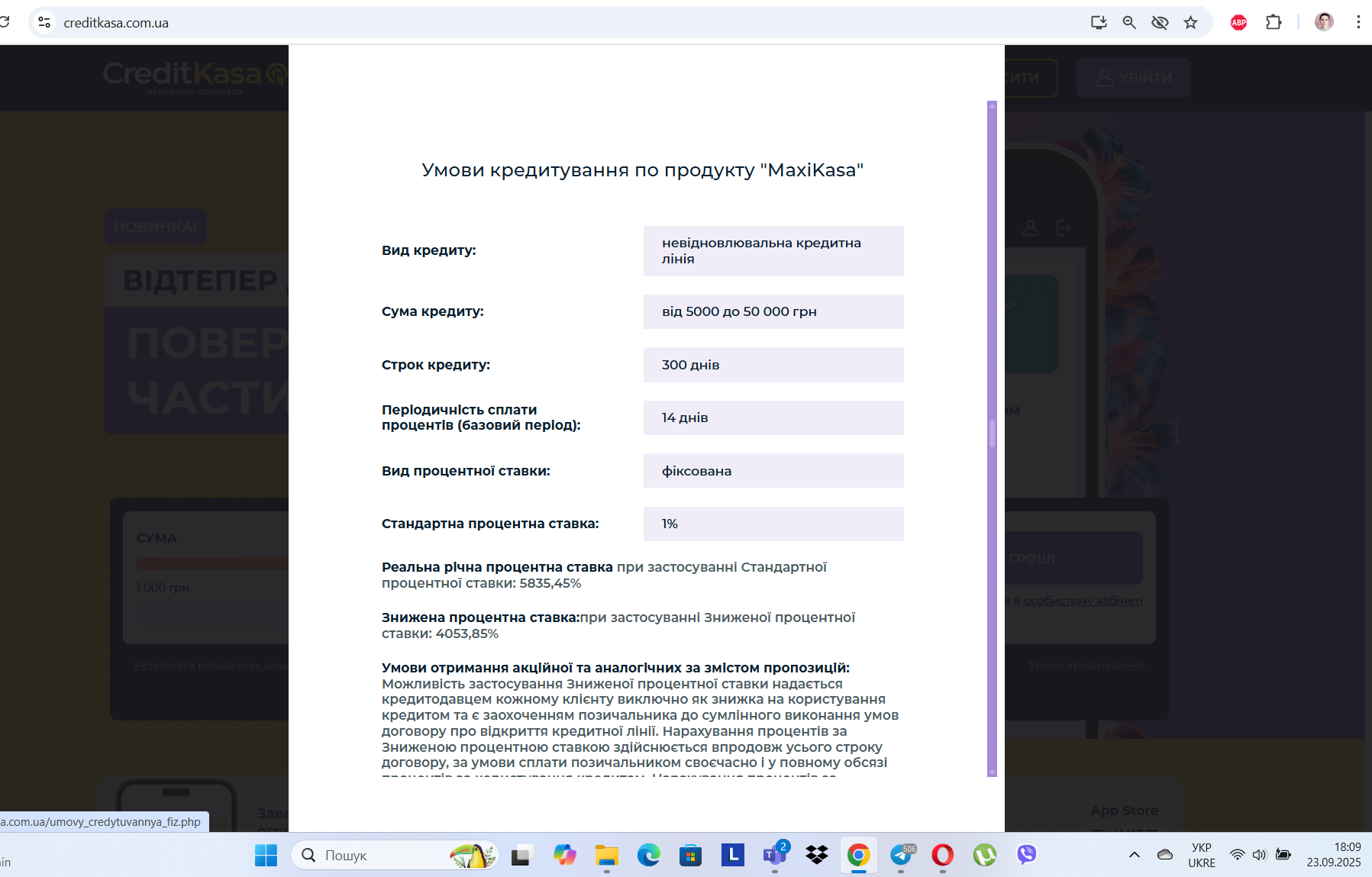1372x877 pixels.
Task: Open the L app on the taskbar
Action: coord(733,855)
